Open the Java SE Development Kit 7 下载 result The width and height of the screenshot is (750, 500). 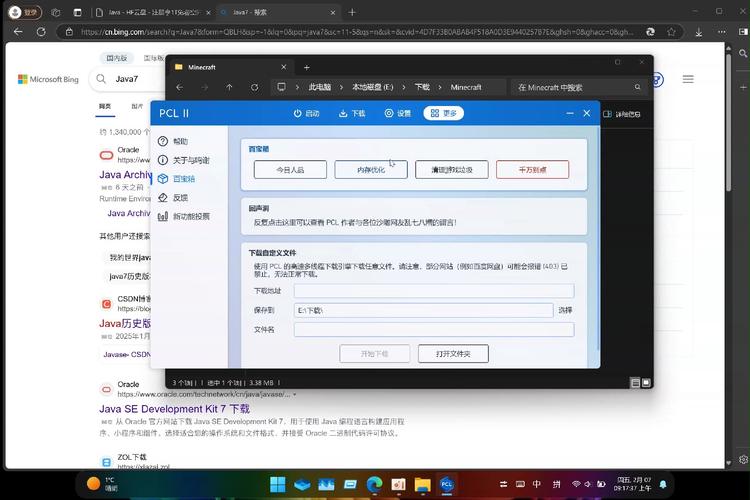point(175,409)
